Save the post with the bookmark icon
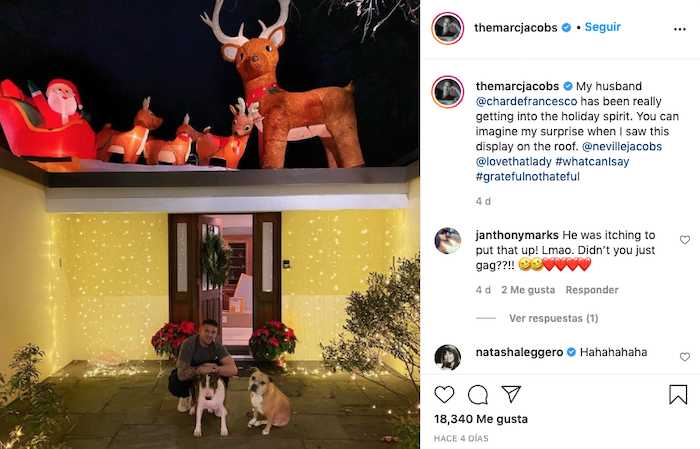Screen dimensions: 700x449 click(678, 395)
